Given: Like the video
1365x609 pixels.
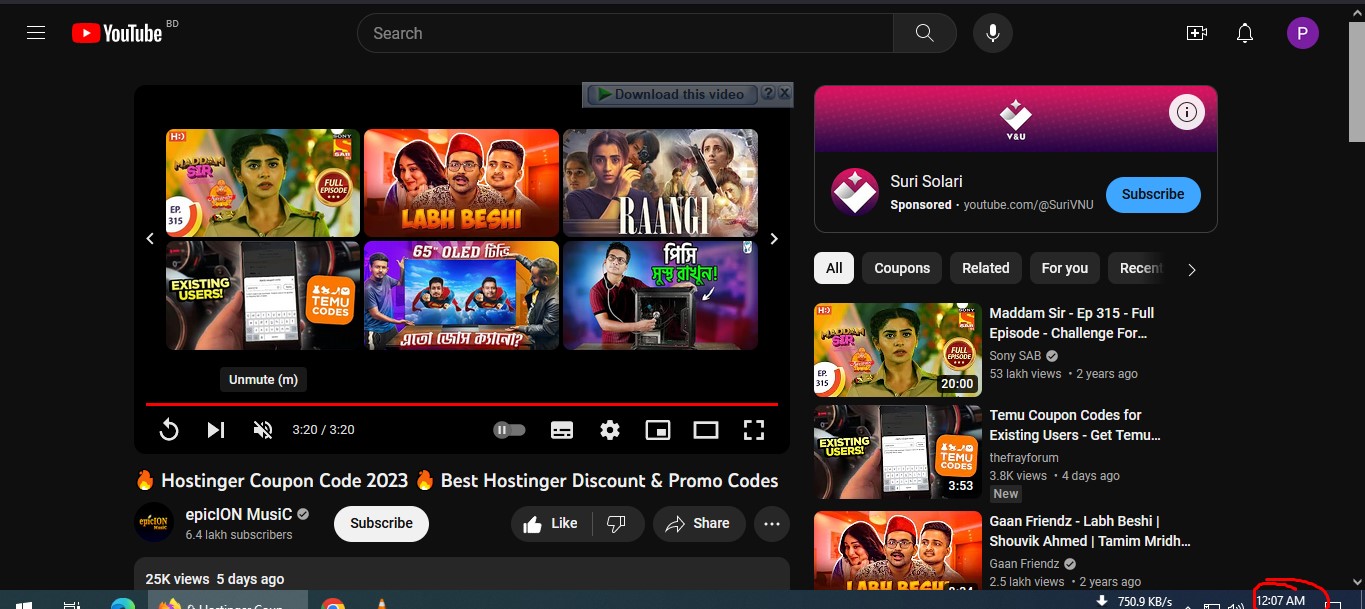Looking at the screenshot, I should pos(551,523).
